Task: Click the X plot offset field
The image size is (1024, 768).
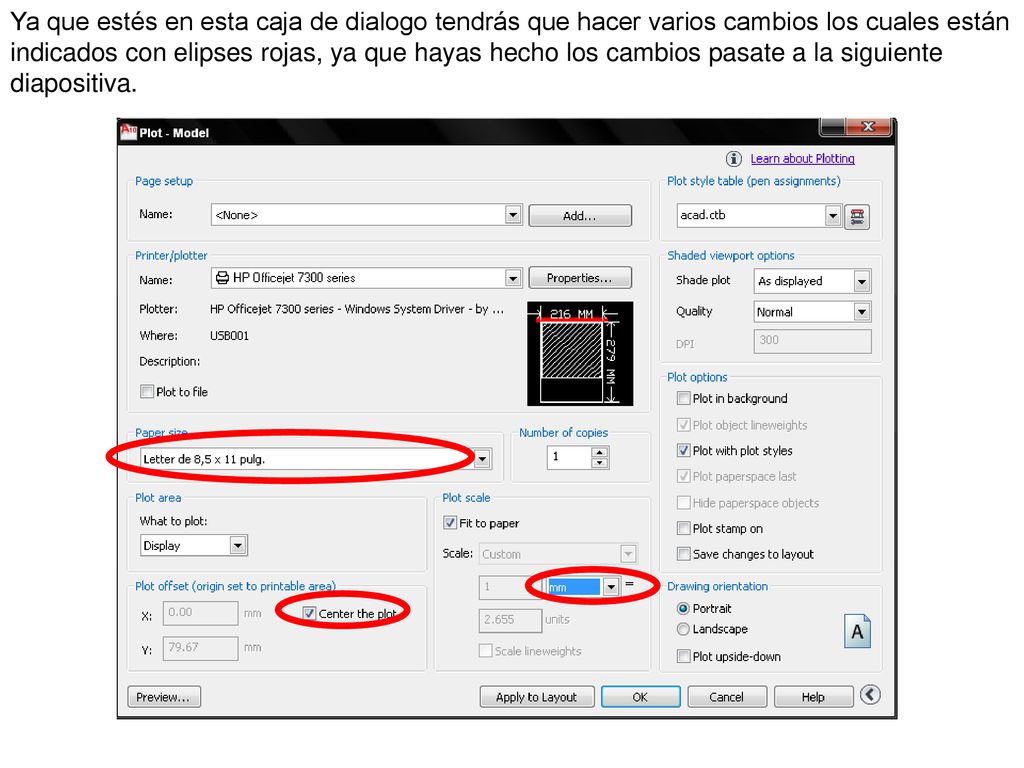Action: click(200, 613)
